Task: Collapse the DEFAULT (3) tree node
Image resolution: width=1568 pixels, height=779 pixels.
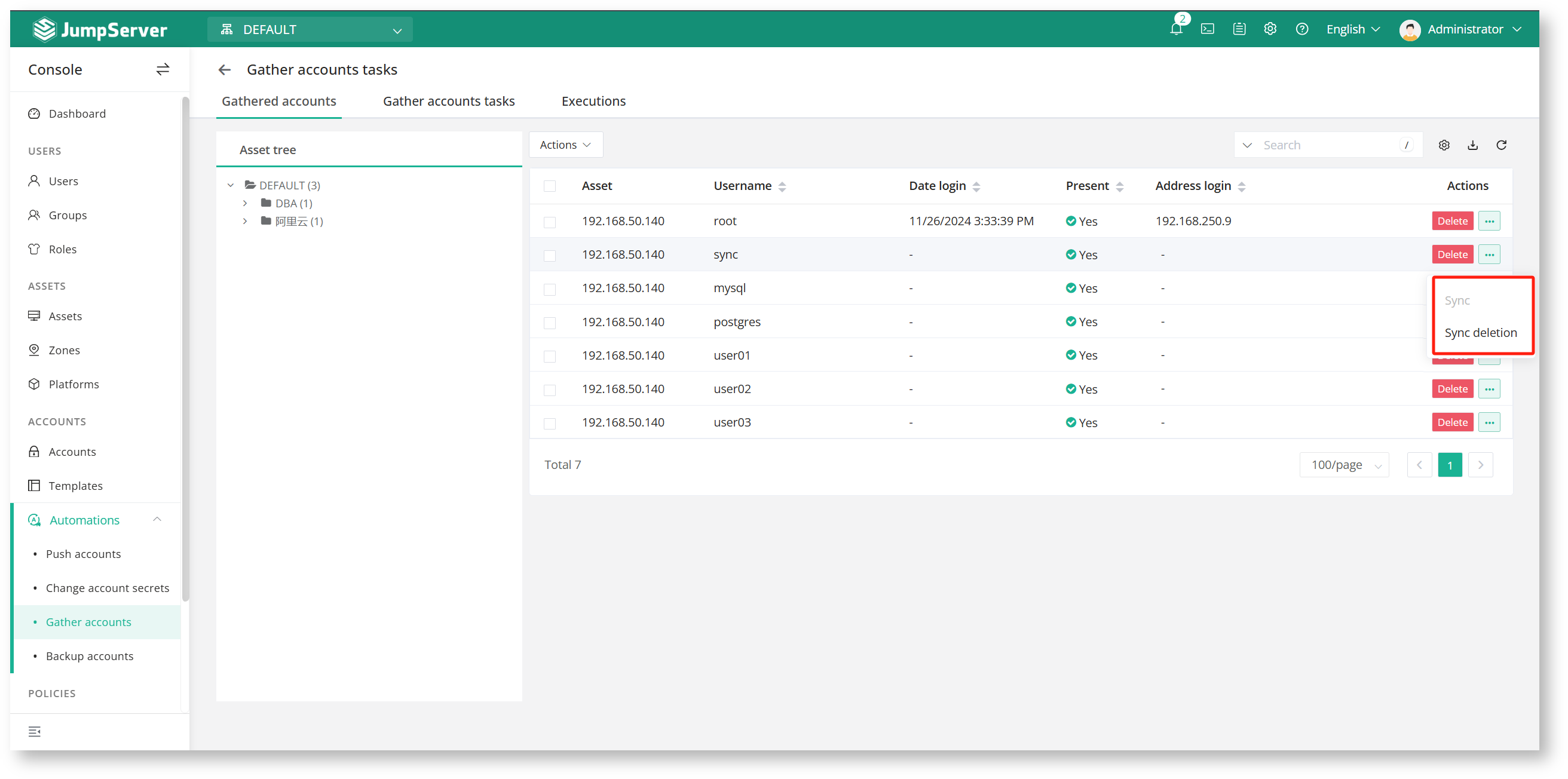Action: [x=231, y=185]
